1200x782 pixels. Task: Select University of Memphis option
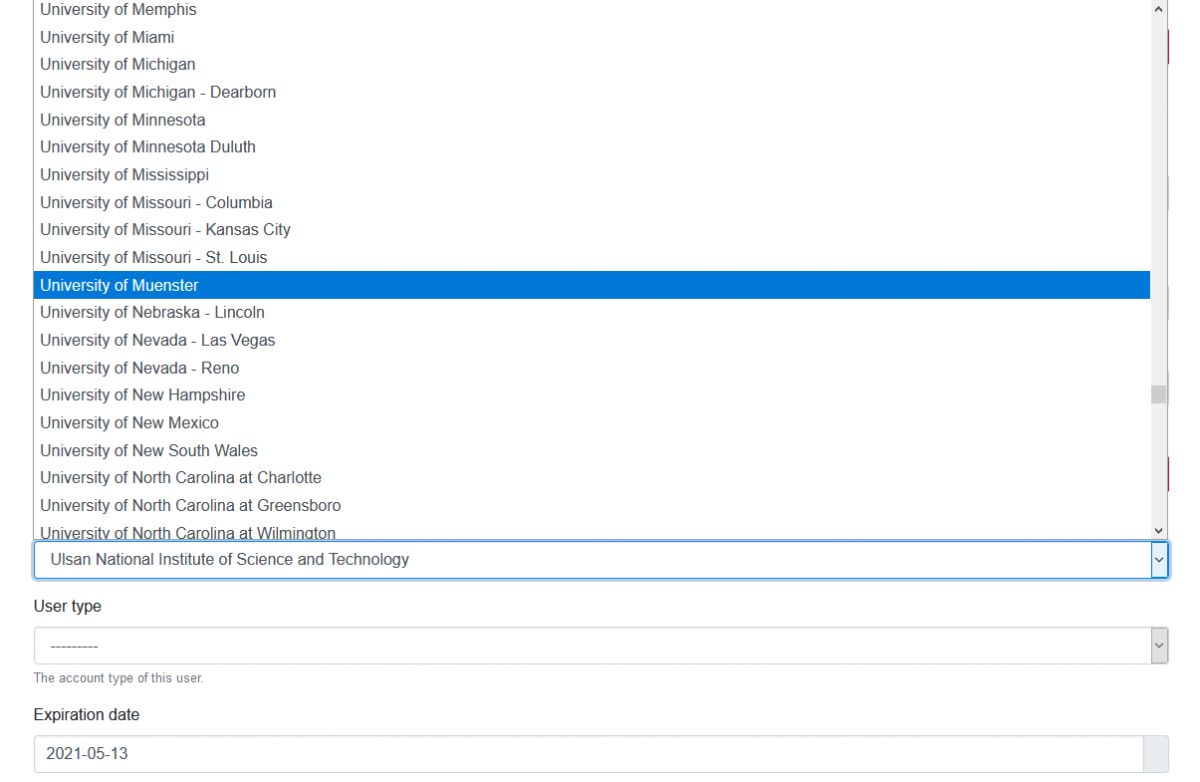tap(592, 10)
